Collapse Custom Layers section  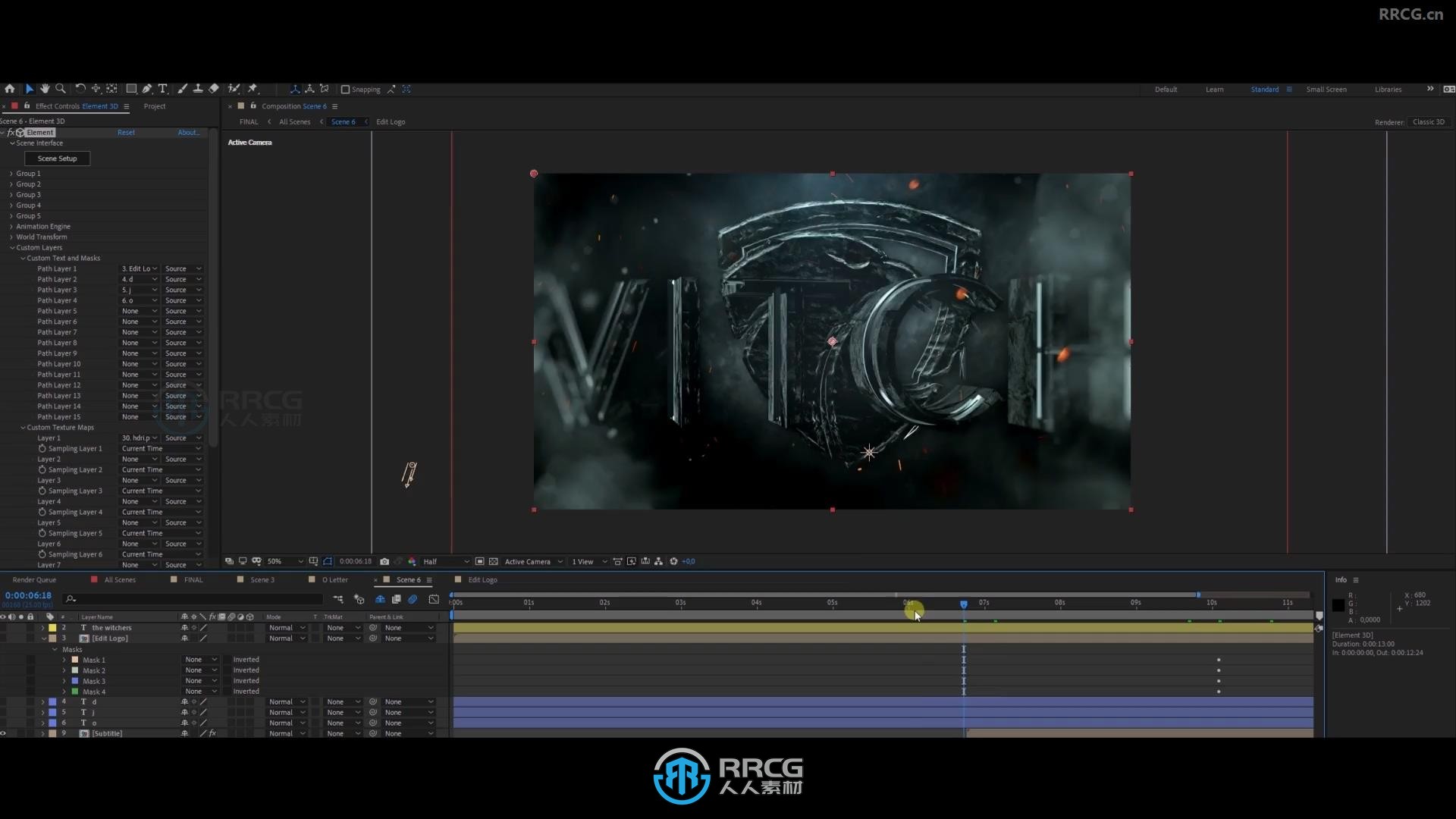click(12, 248)
